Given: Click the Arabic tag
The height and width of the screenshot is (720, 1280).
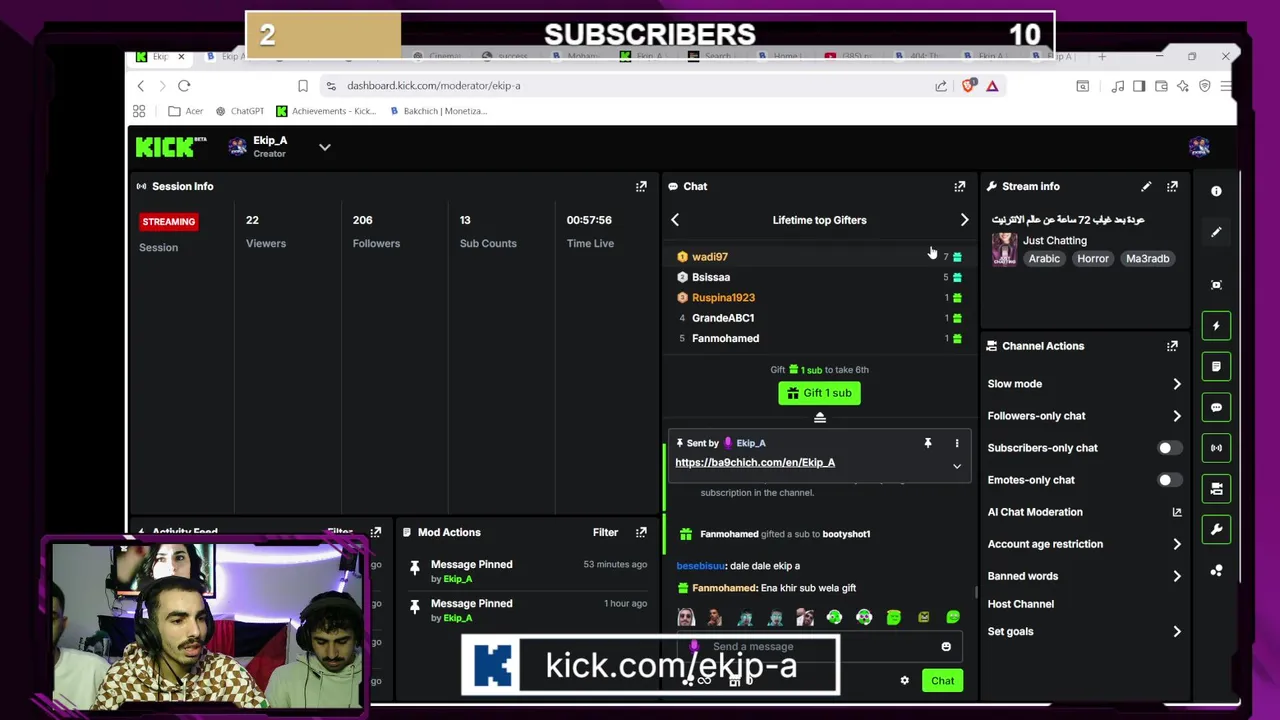Looking at the screenshot, I should pos(1044,259).
